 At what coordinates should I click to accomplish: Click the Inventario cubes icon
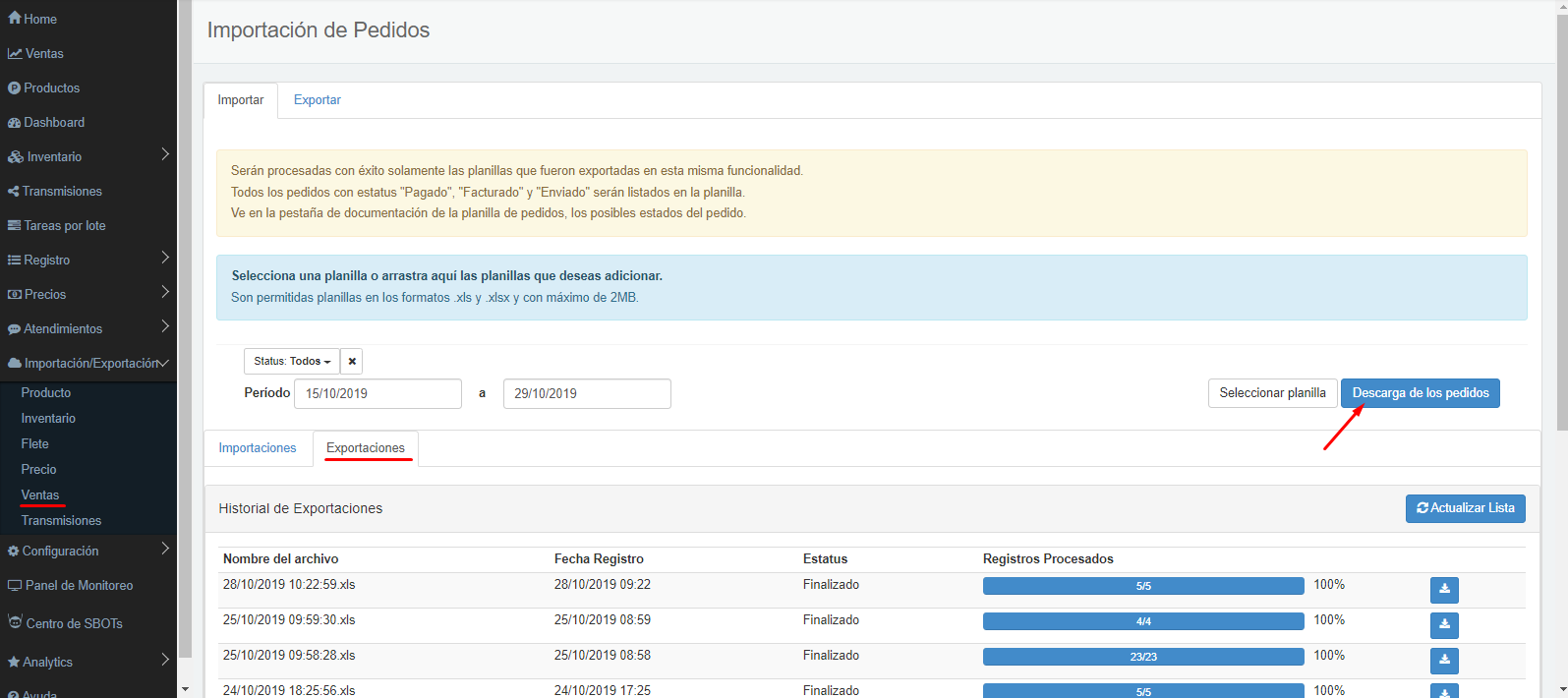pyautogui.click(x=16, y=157)
